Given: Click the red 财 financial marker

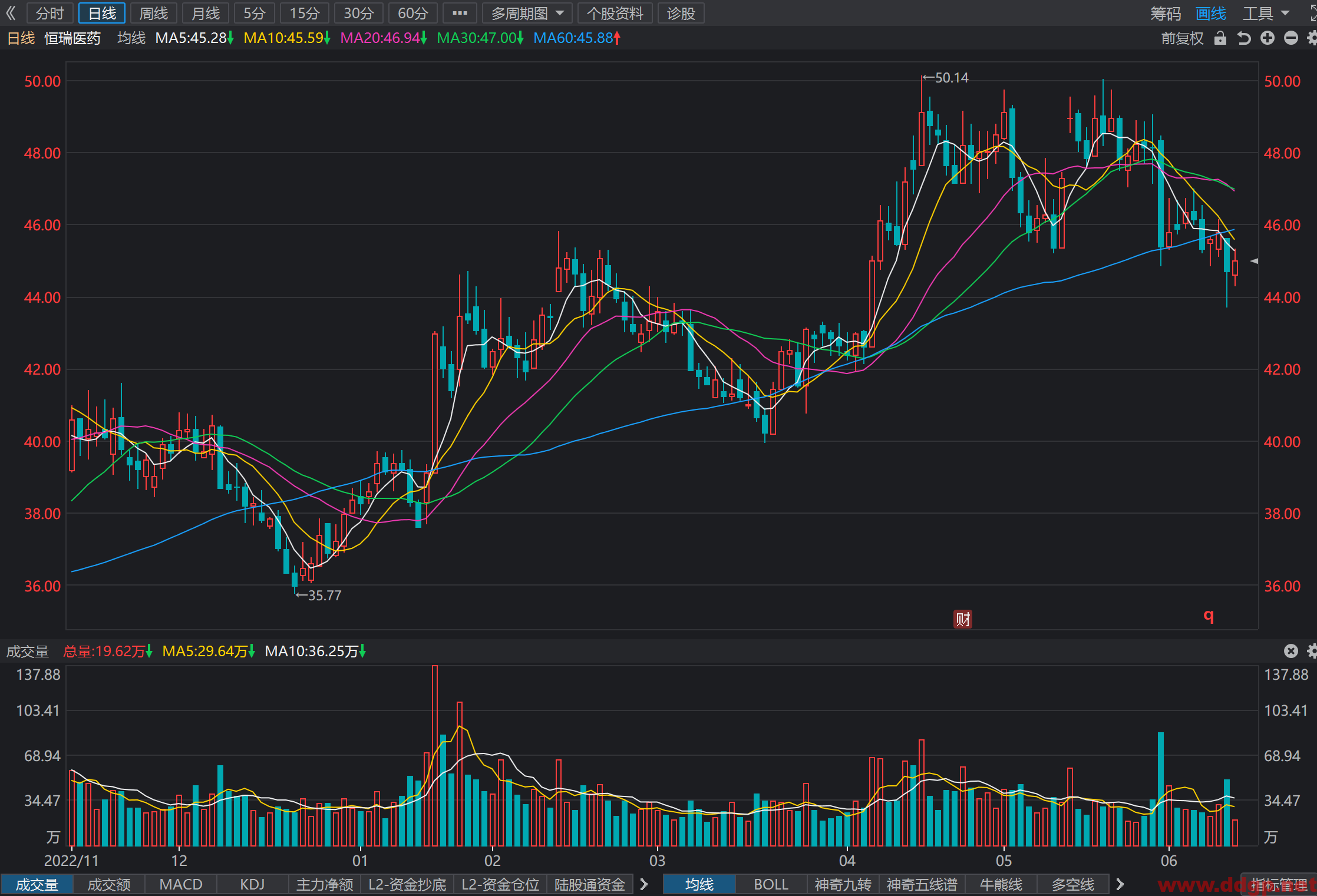Looking at the screenshot, I should 962,619.
